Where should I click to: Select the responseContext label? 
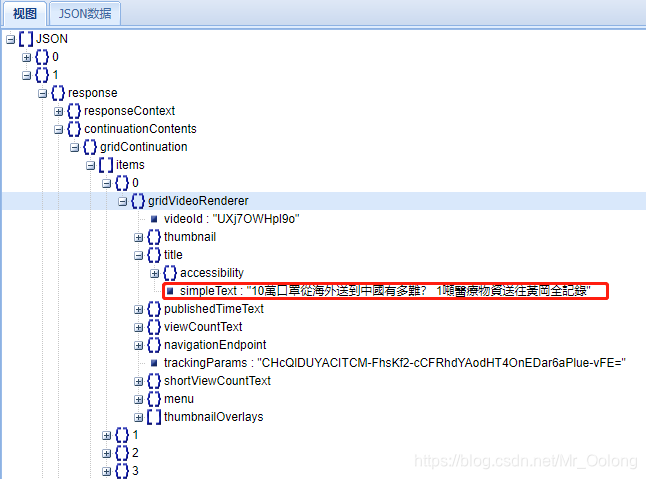coord(129,110)
